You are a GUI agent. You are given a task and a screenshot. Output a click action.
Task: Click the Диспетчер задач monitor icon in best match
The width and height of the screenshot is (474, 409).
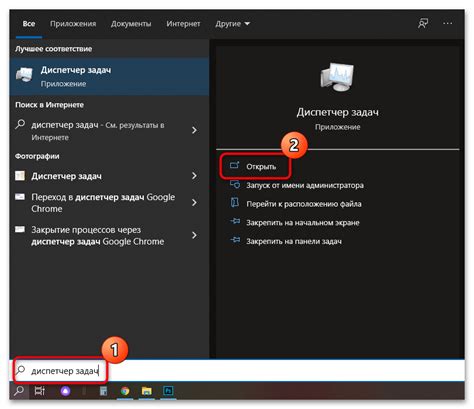click(24, 75)
